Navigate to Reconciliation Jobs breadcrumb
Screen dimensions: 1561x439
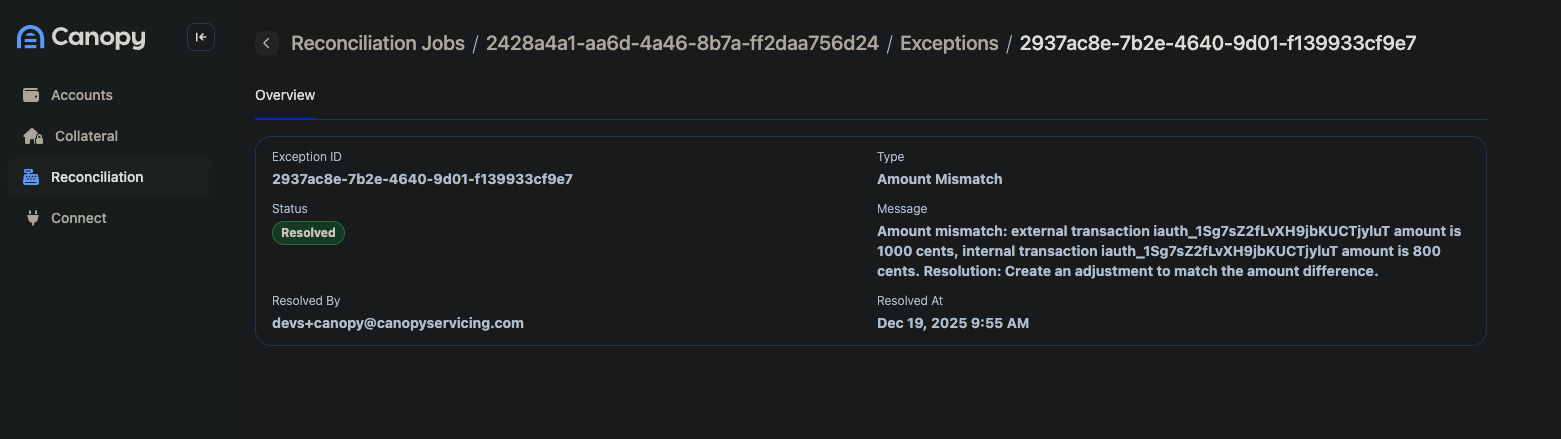[x=378, y=43]
